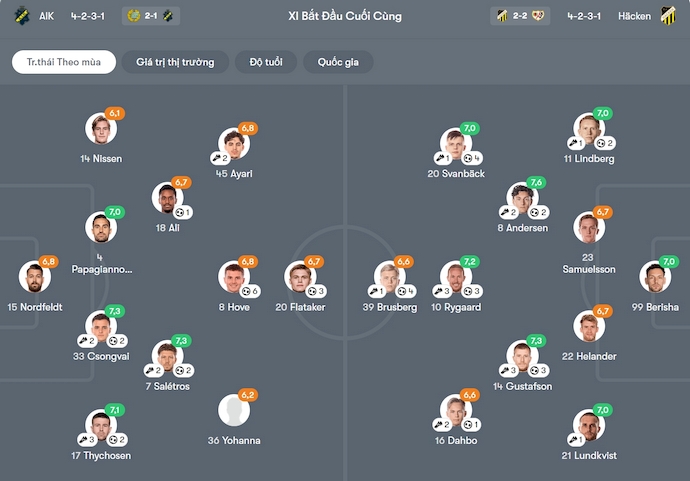Click Andersen's 7,6 rating badge
The image size is (690, 481).
coord(536,182)
